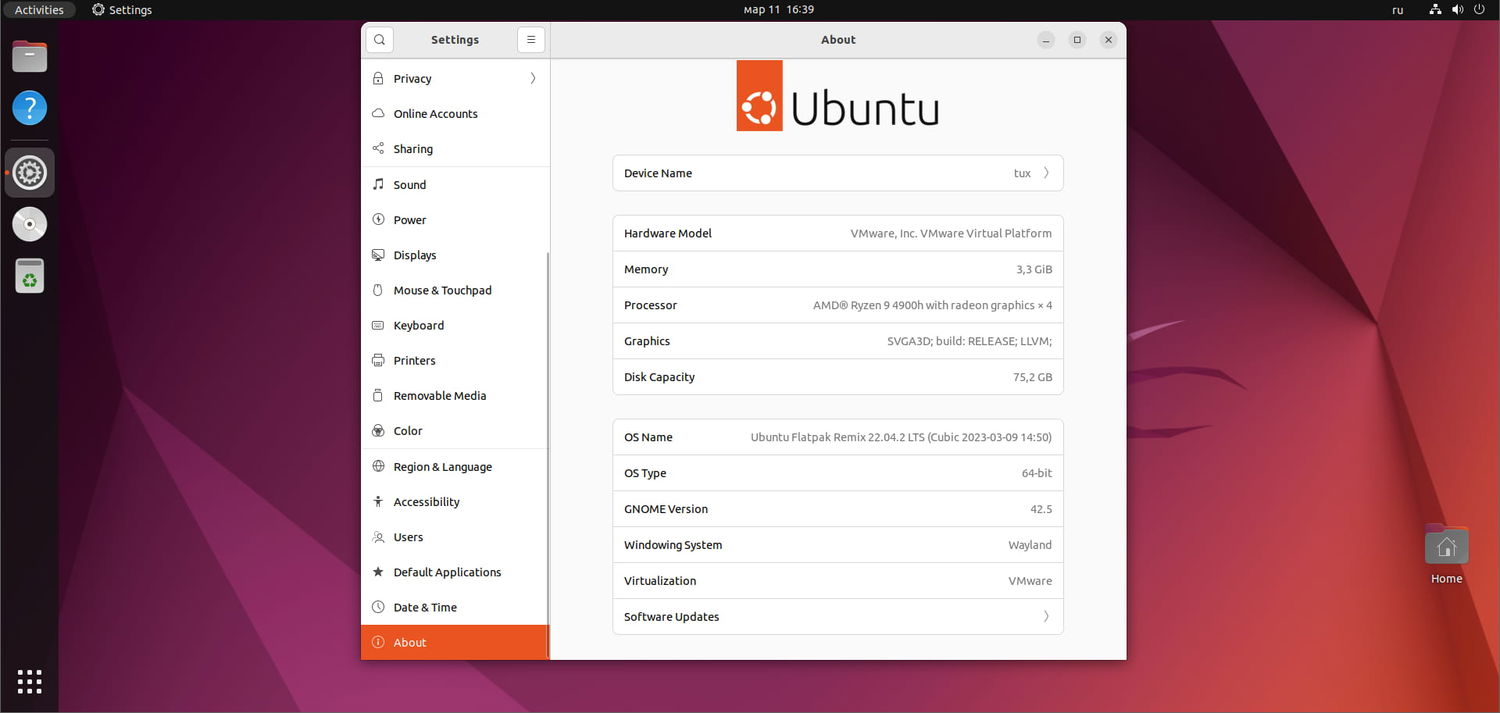The image size is (1500, 713).
Task: Open the Home folder desktop icon
Action: pos(1446,554)
